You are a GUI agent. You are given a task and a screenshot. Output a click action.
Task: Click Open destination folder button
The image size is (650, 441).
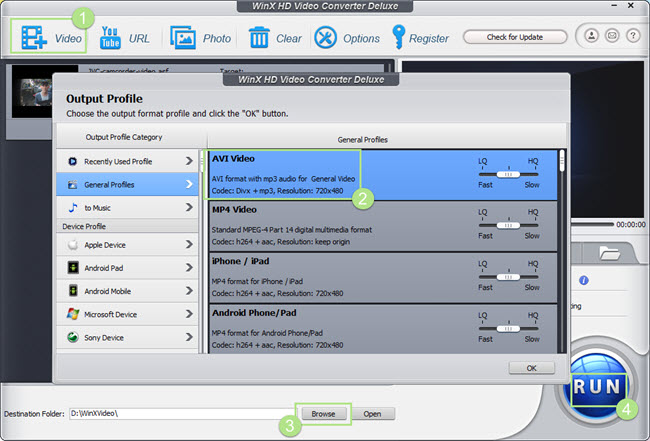click(x=372, y=414)
